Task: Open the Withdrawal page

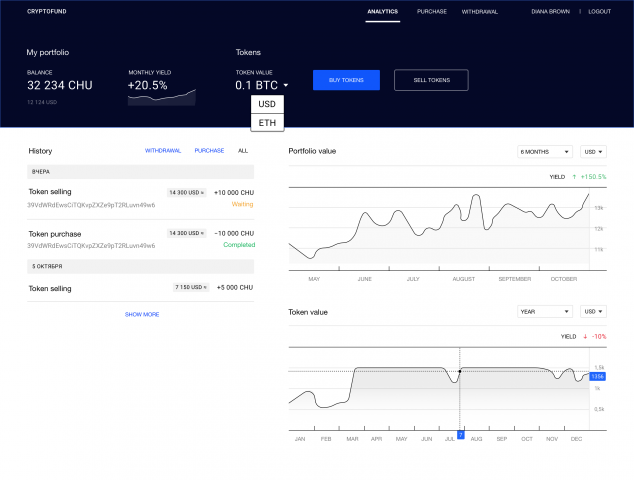Action: 480,12
